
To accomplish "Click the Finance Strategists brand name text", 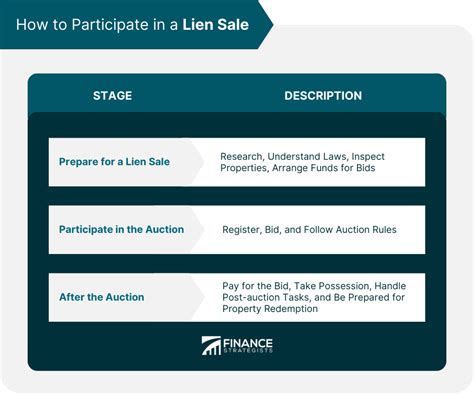I will coord(248,345).
